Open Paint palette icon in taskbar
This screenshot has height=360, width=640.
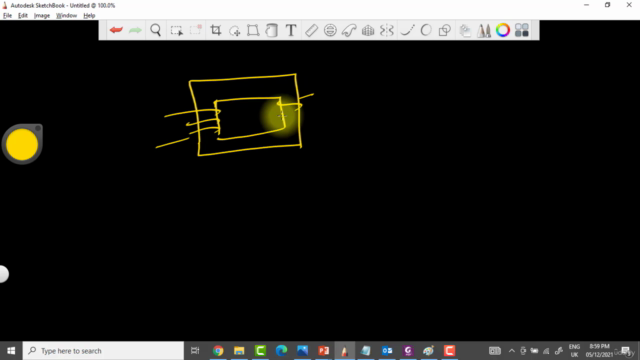click(x=429, y=351)
